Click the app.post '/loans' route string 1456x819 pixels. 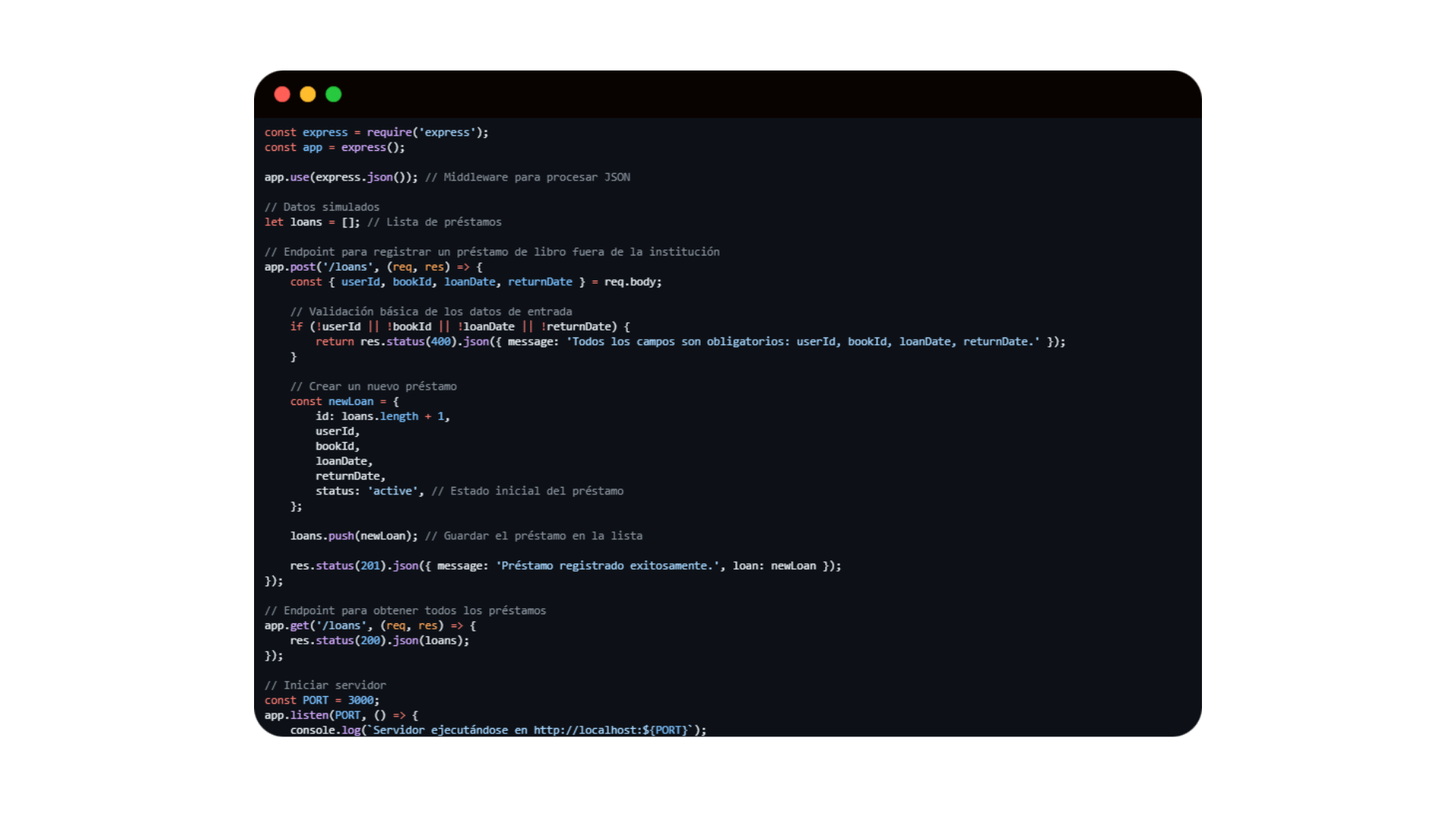coord(346,267)
